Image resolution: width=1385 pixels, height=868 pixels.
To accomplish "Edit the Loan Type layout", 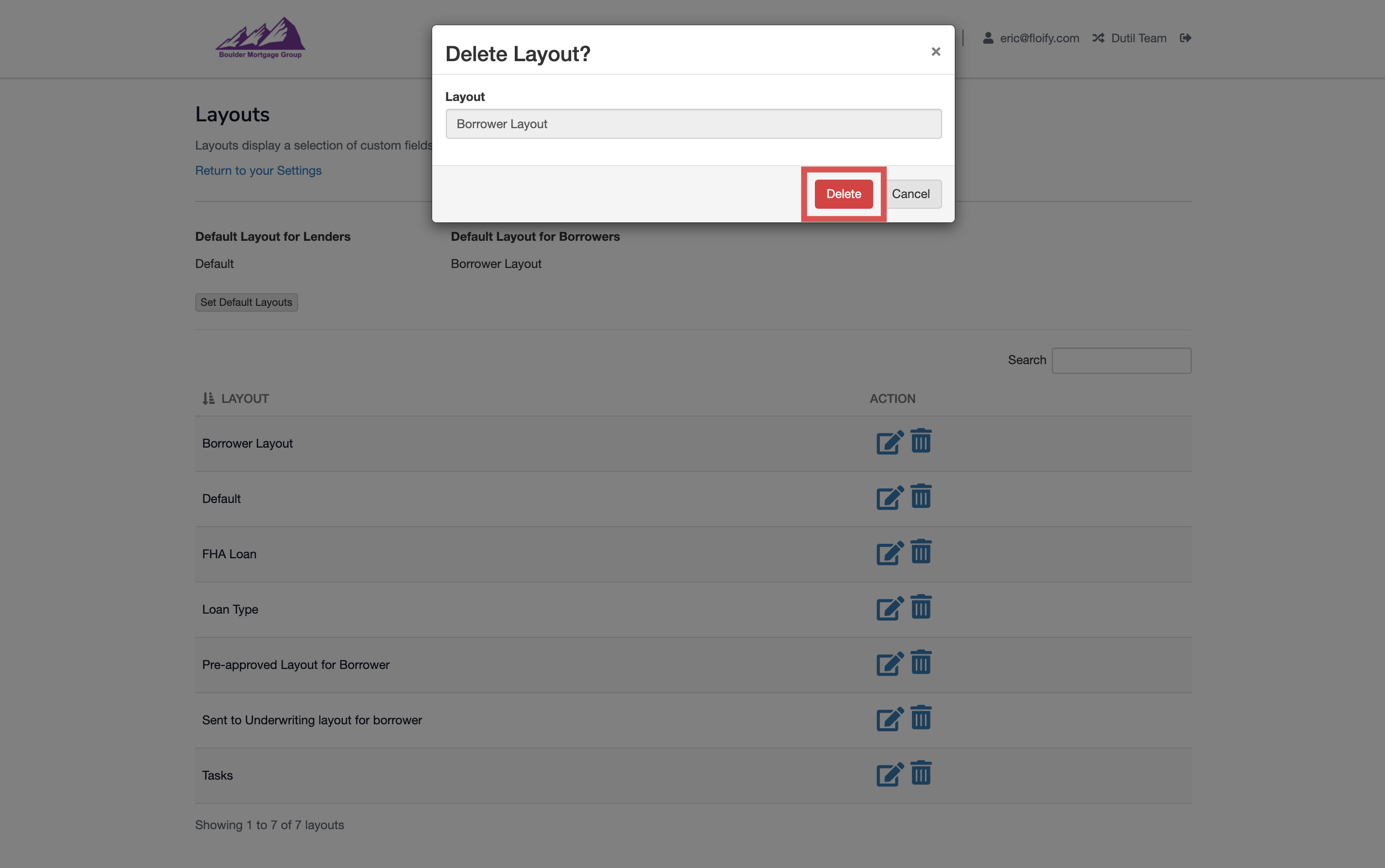I will click(x=890, y=608).
